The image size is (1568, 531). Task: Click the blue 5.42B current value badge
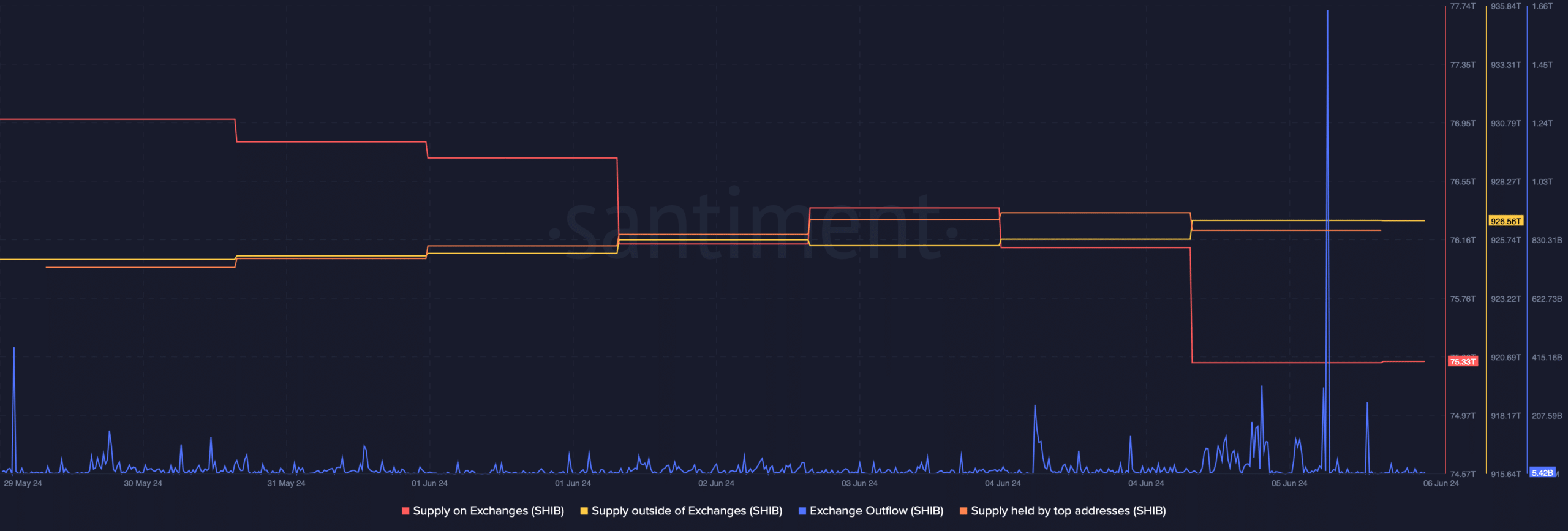click(x=1542, y=473)
